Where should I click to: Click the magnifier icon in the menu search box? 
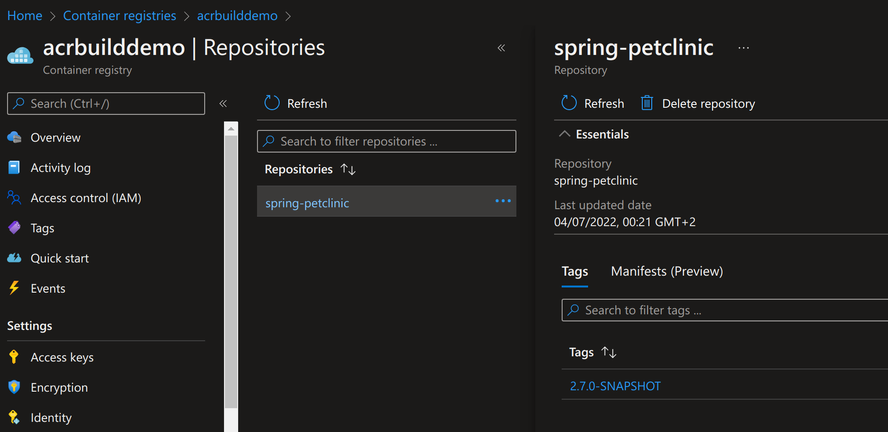[x=19, y=104]
